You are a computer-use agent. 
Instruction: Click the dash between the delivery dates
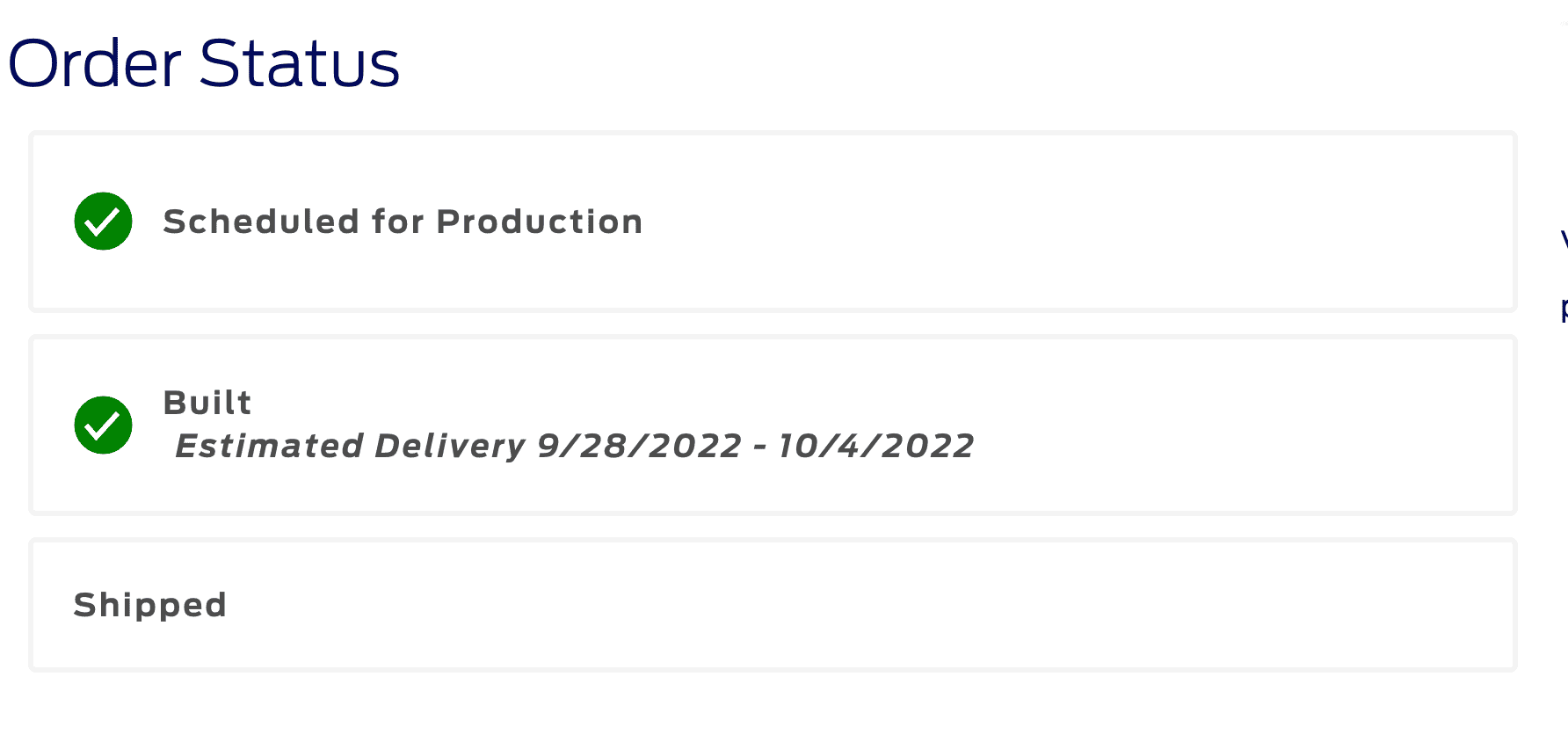760,447
